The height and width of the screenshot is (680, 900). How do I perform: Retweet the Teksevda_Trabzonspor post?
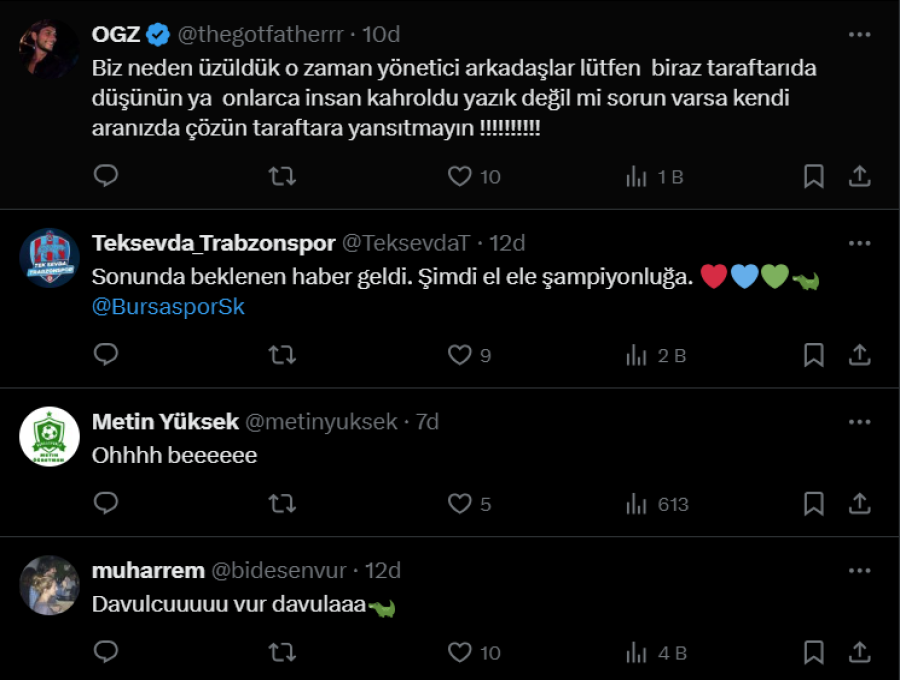282,355
